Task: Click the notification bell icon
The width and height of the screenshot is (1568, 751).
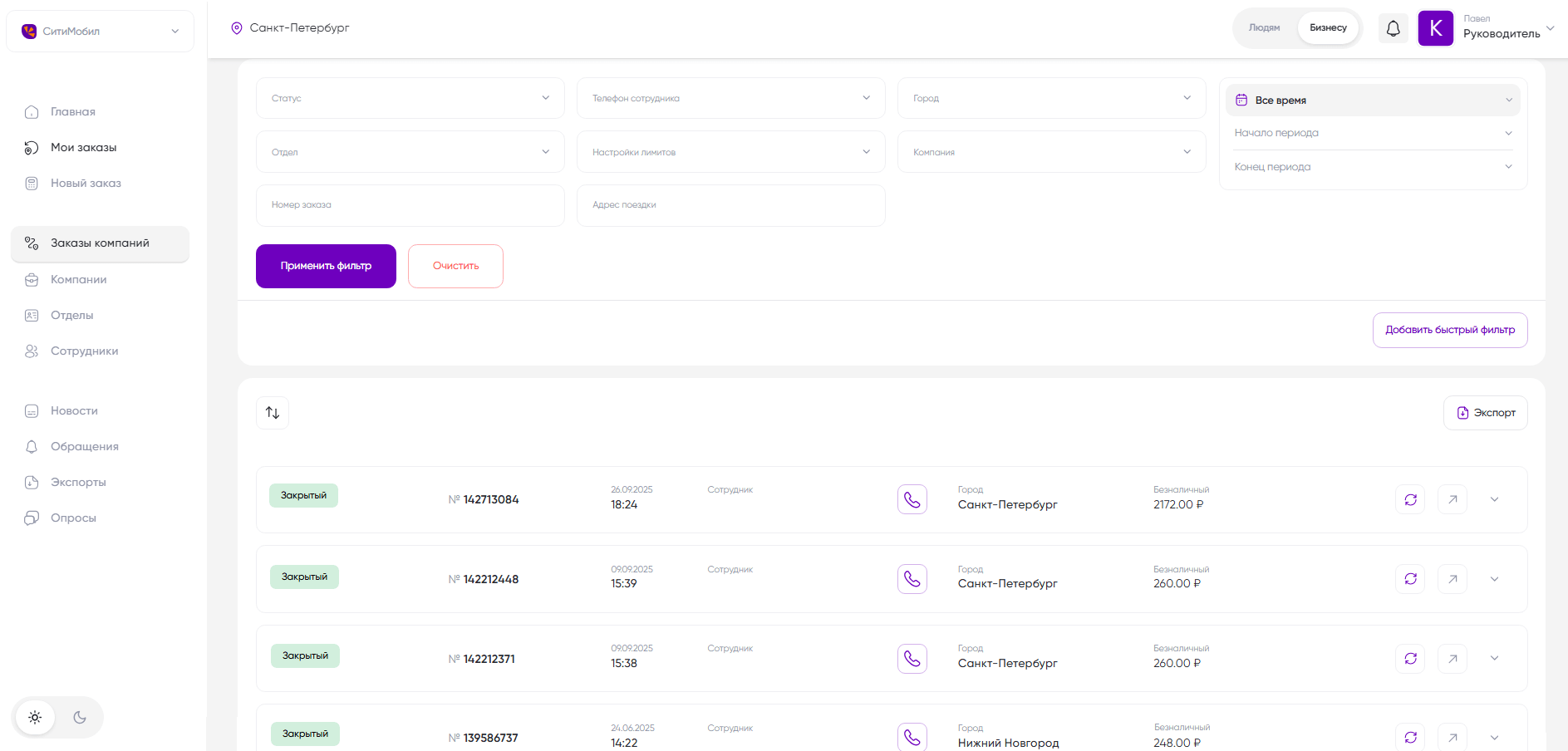Action: (x=1393, y=28)
